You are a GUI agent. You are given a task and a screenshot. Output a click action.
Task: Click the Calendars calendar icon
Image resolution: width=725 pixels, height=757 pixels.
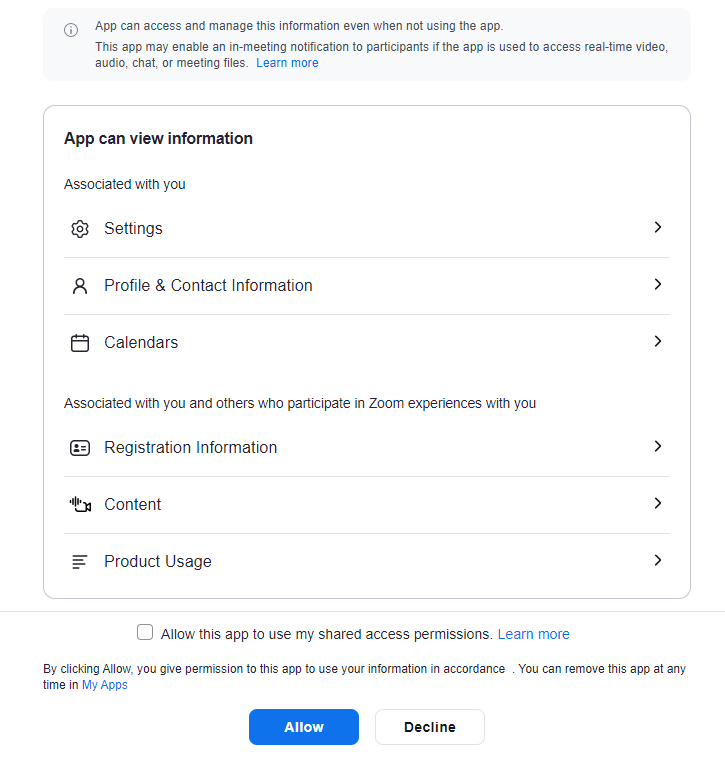tap(80, 343)
